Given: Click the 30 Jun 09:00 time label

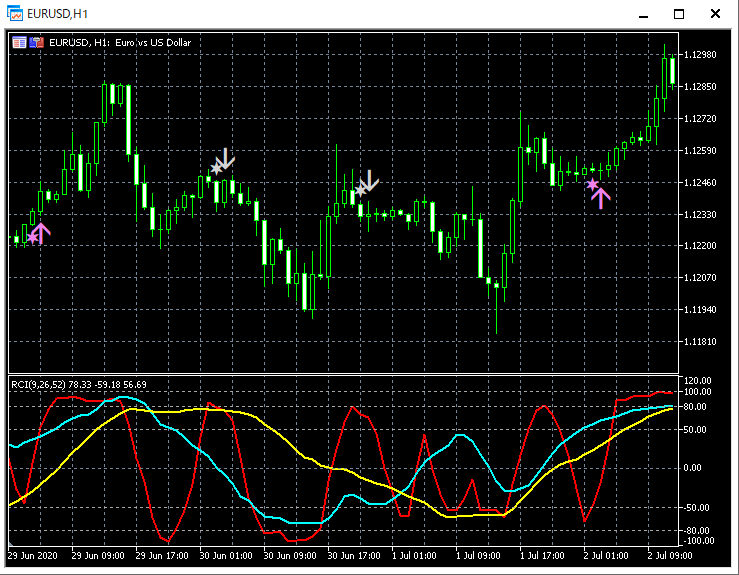Looking at the screenshot, I should 290,556.
